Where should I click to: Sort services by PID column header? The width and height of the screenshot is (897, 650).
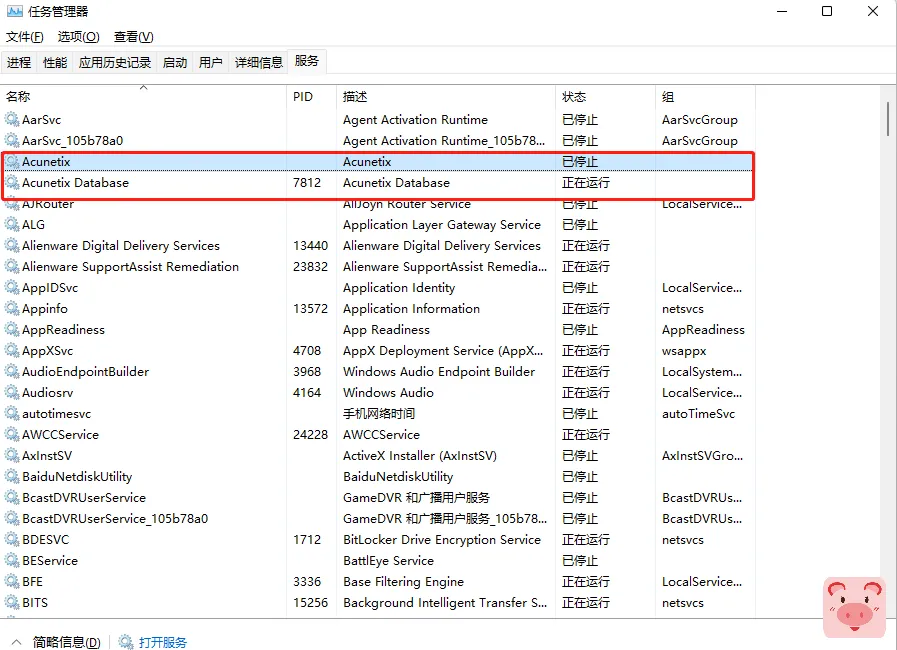pos(311,96)
